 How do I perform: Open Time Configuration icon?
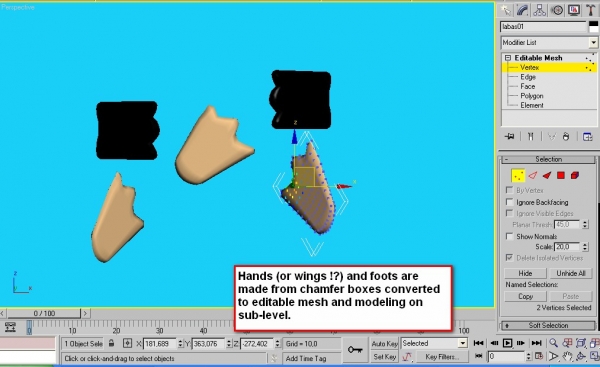tap(539, 357)
